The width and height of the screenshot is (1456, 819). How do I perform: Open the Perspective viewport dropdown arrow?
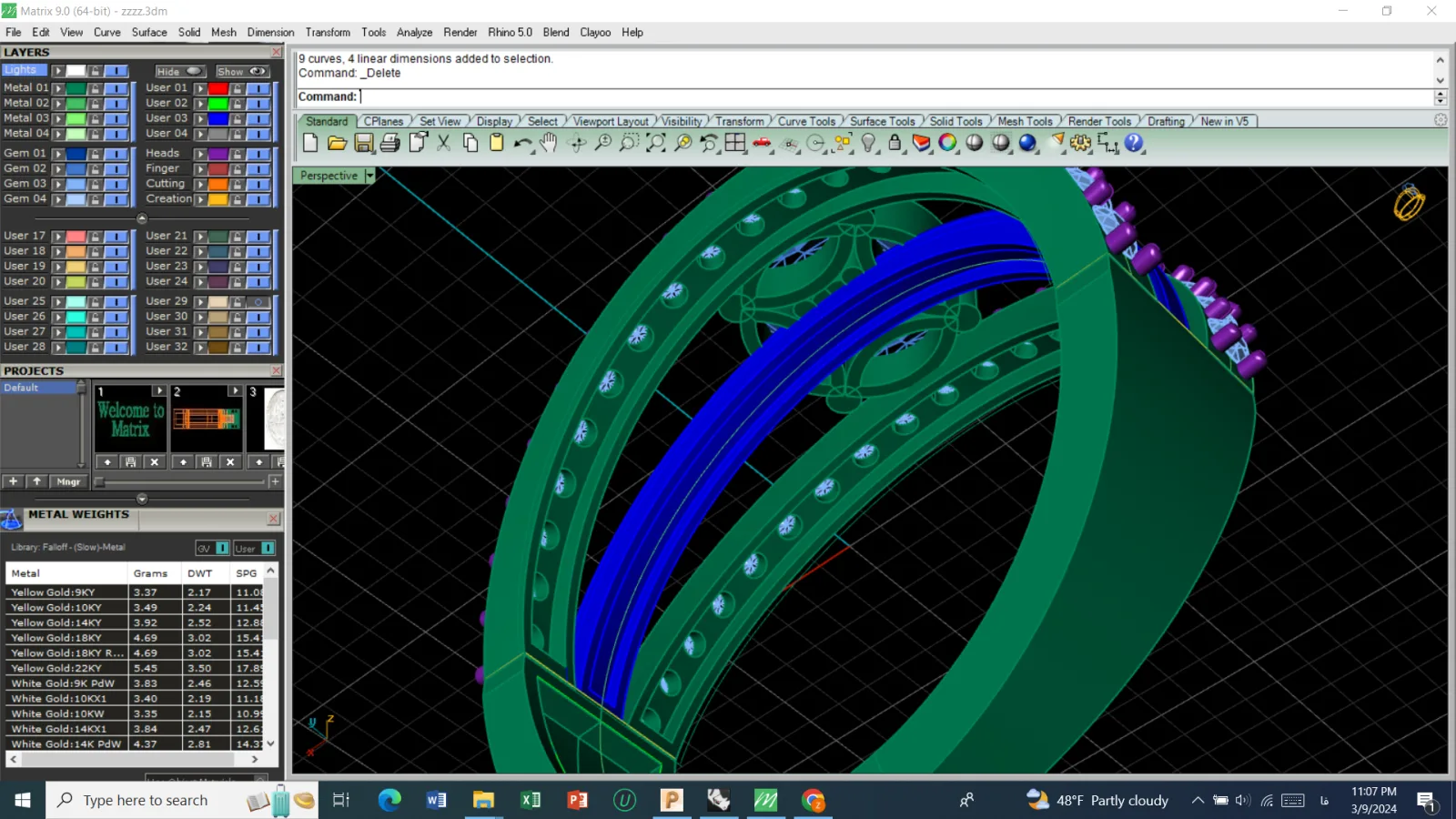369,176
